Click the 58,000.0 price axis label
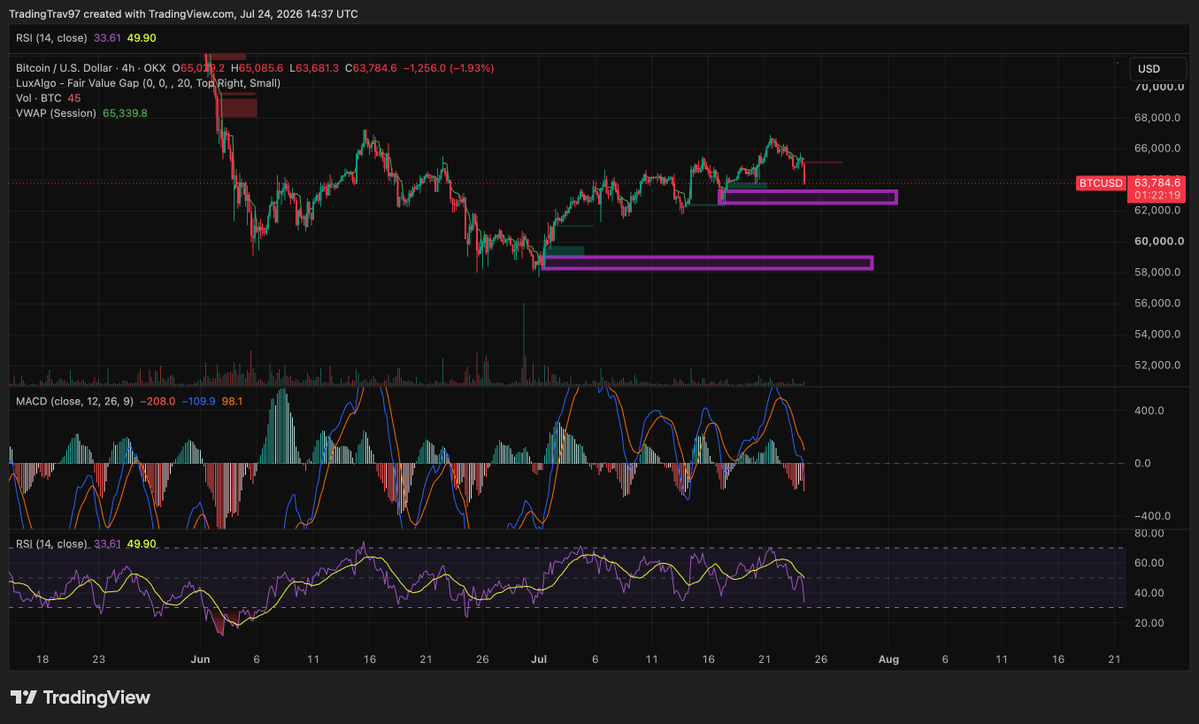This screenshot has width=1199, height=724. coord(1158,272)
